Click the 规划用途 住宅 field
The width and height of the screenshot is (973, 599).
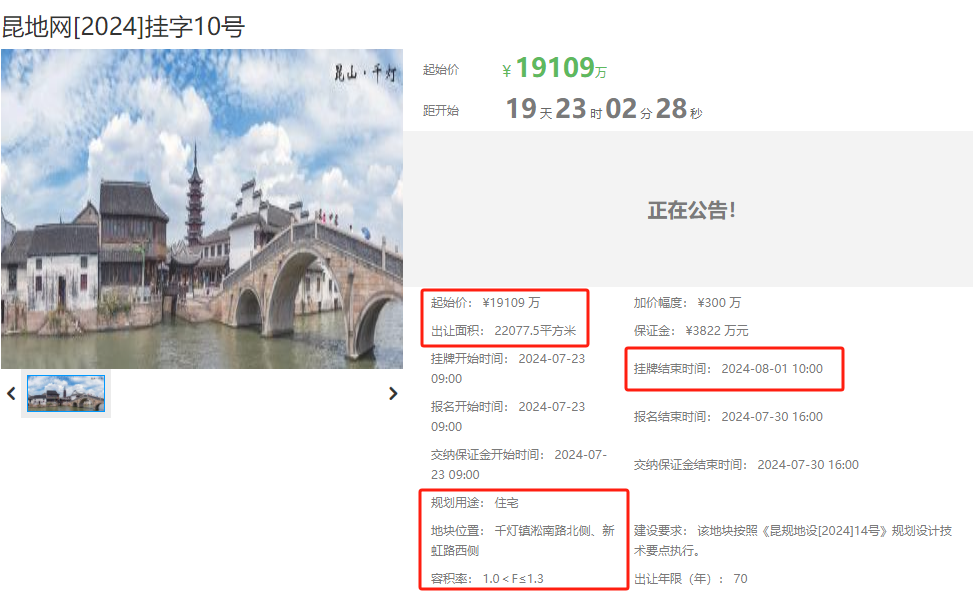[x=475, y=503]
